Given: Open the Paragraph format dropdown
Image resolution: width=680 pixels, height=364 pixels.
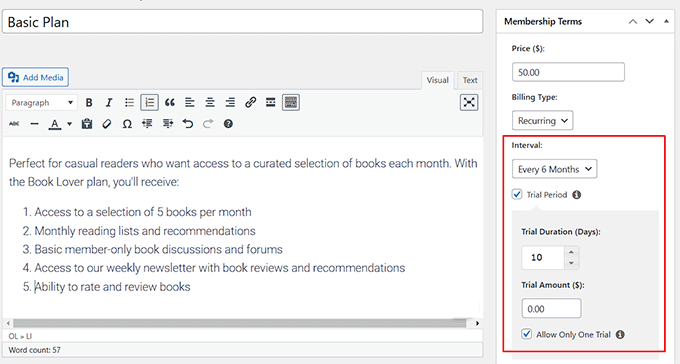Looking at the screenshot, I should pyautogui.click(x=42, y=103).
